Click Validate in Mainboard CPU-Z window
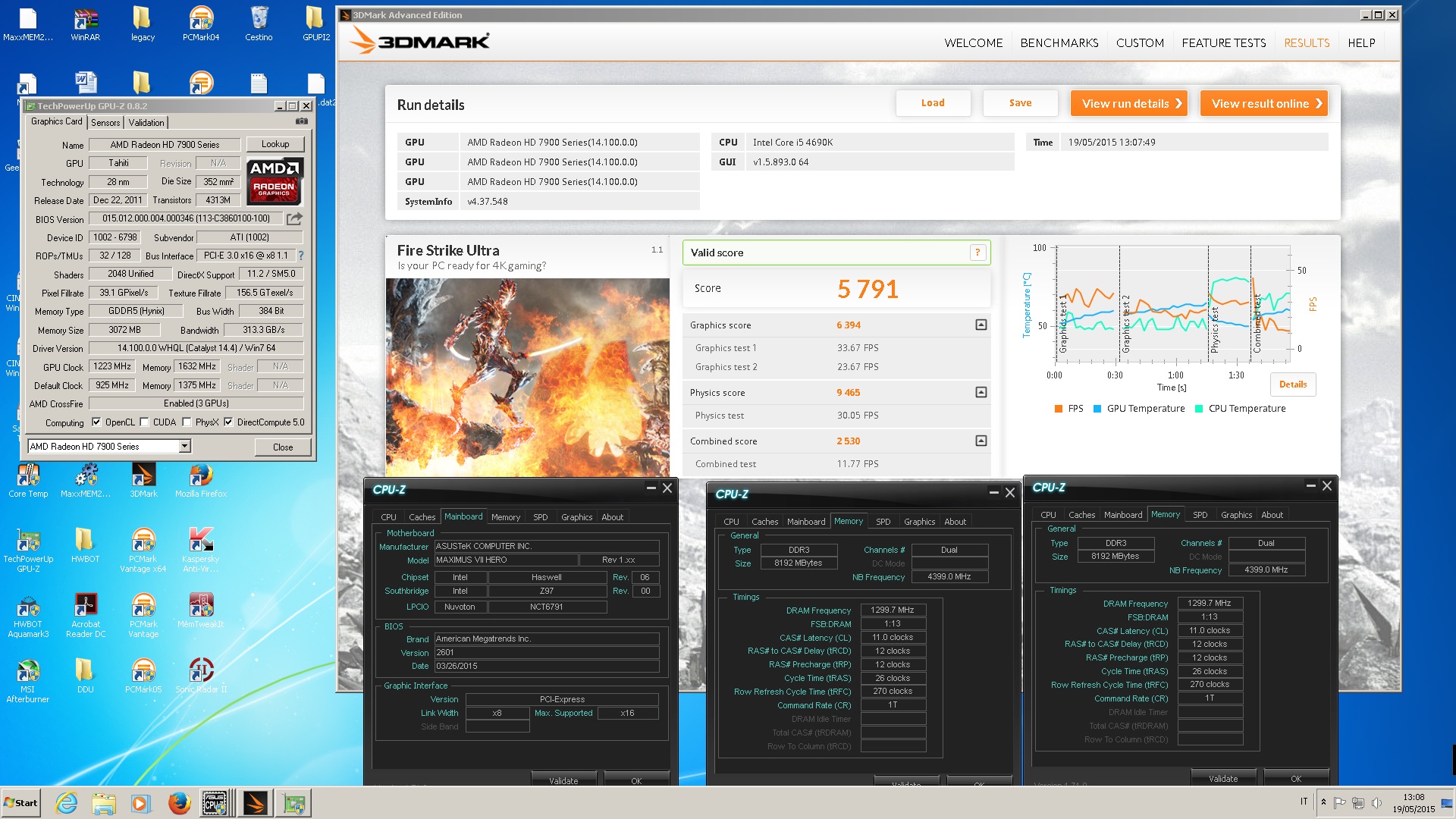Viewport: 1456px width, 819px height. pyautogui.click(x=563, y=780)
